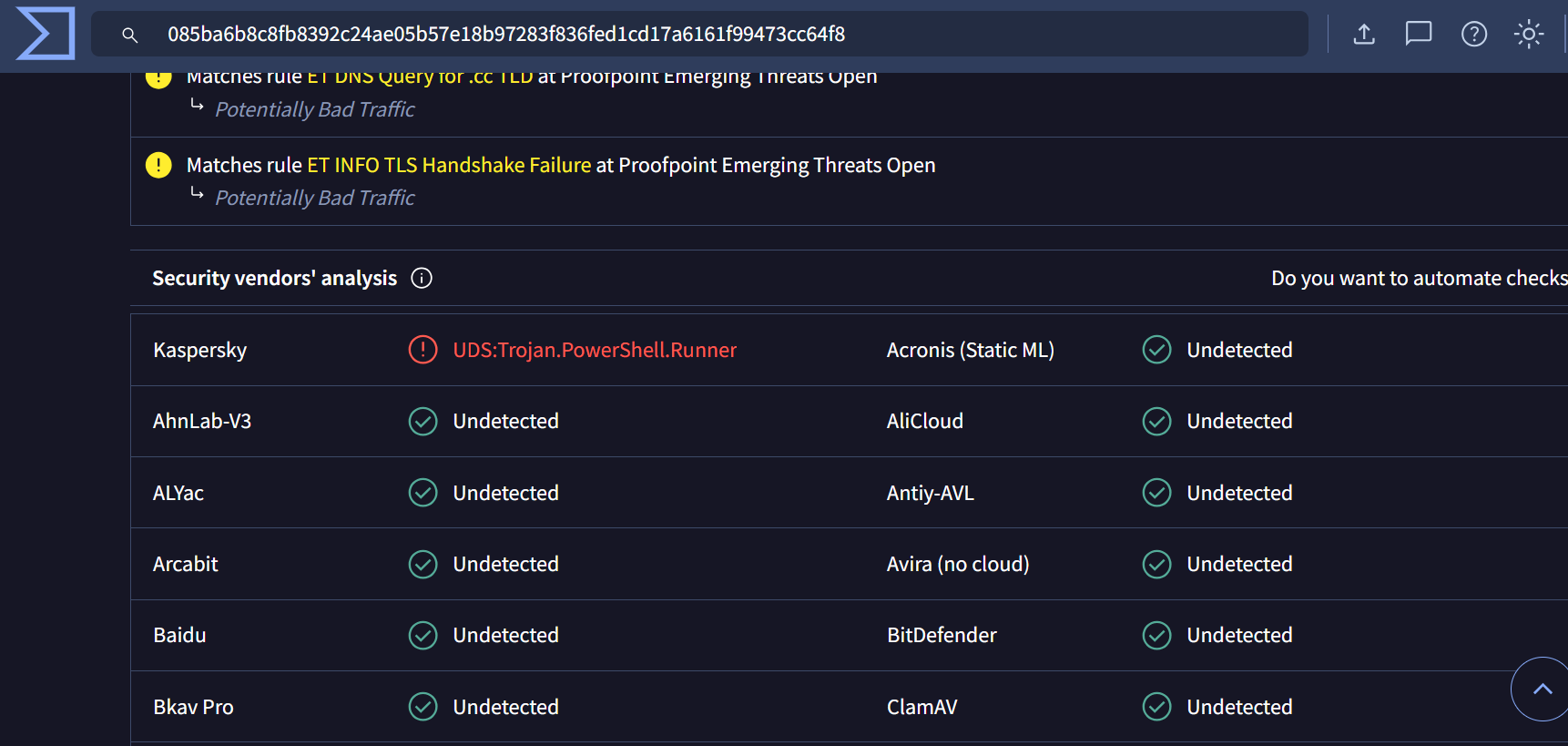Open the ET DNS Query for .cc TLD rule
Viewport: 1568px width, 746px height.
pos(420,77)
